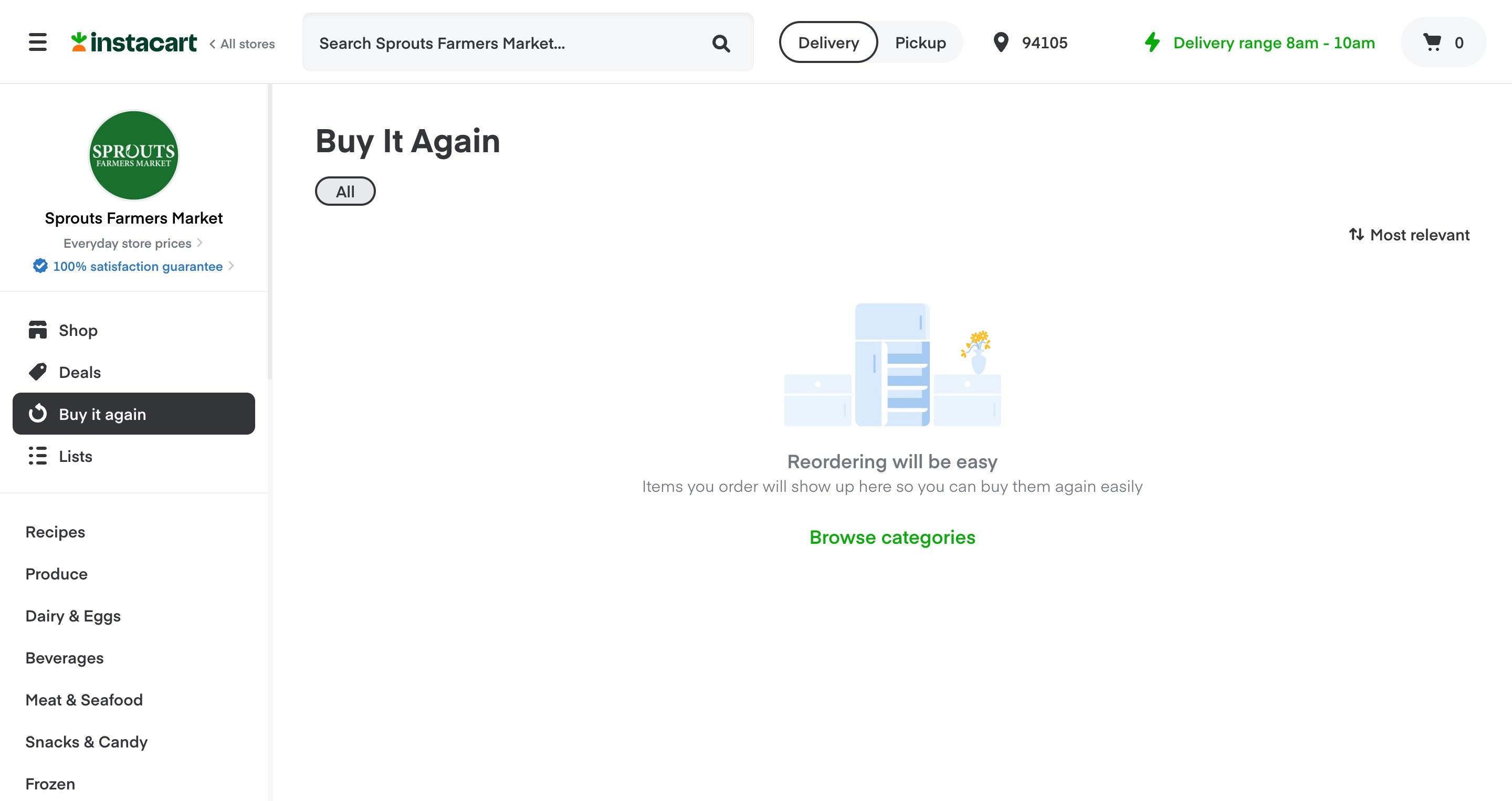This screenshot has width=1512, height=801.
Task: Select the All filter chip
Action: (345, 191)
